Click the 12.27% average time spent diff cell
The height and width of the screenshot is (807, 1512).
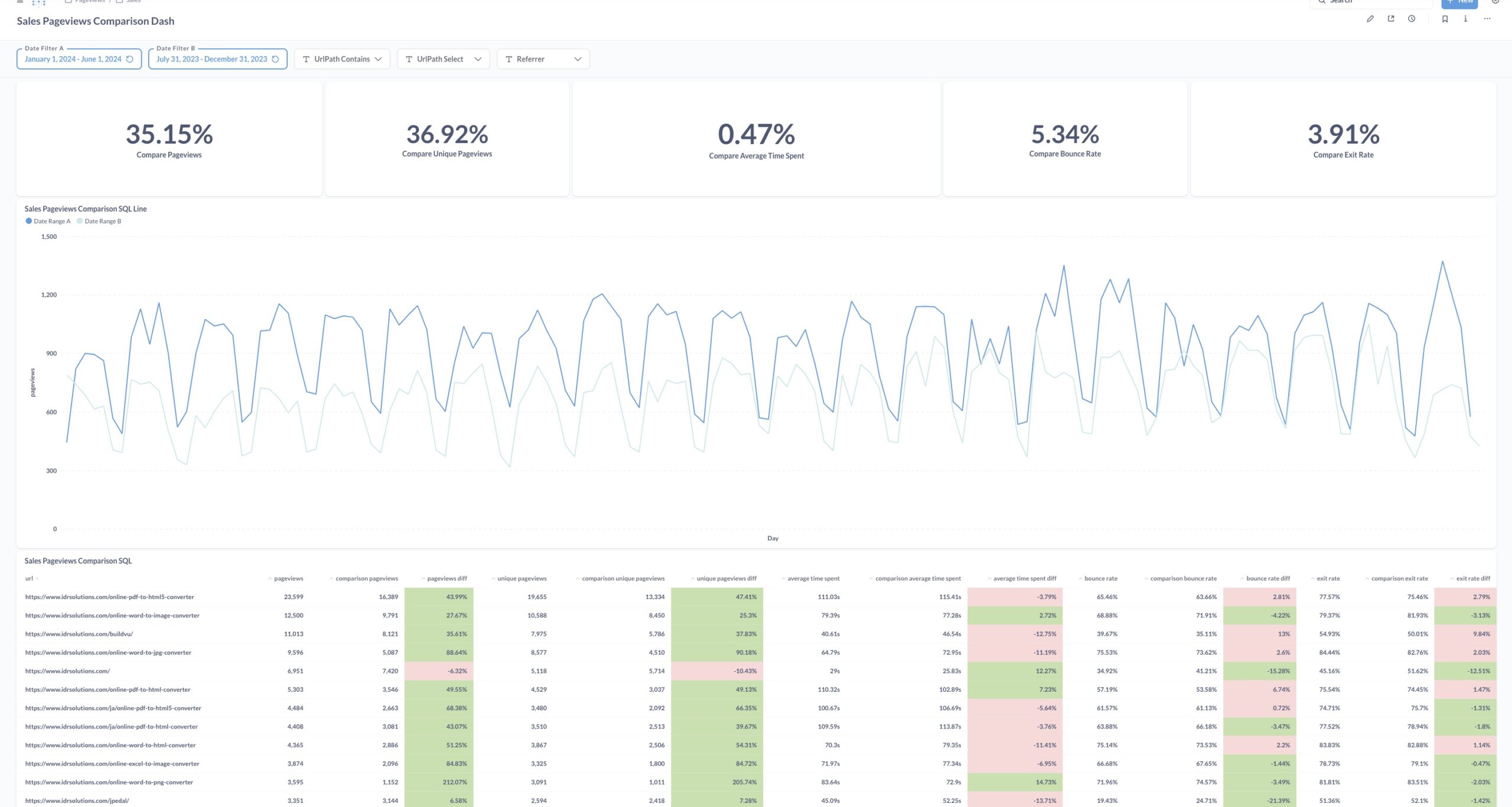[x=1015, y=671]
